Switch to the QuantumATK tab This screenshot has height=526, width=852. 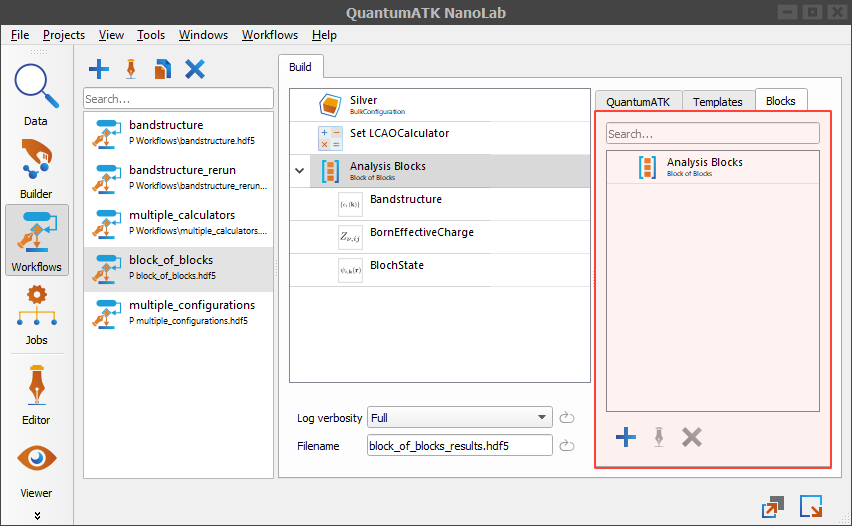(638, 102)
